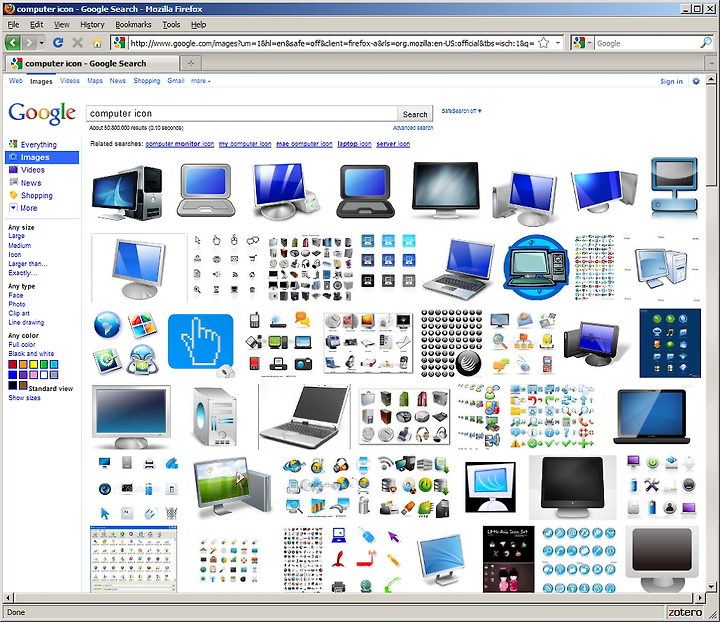Open Google options gear icon

(x=696, y=81)
